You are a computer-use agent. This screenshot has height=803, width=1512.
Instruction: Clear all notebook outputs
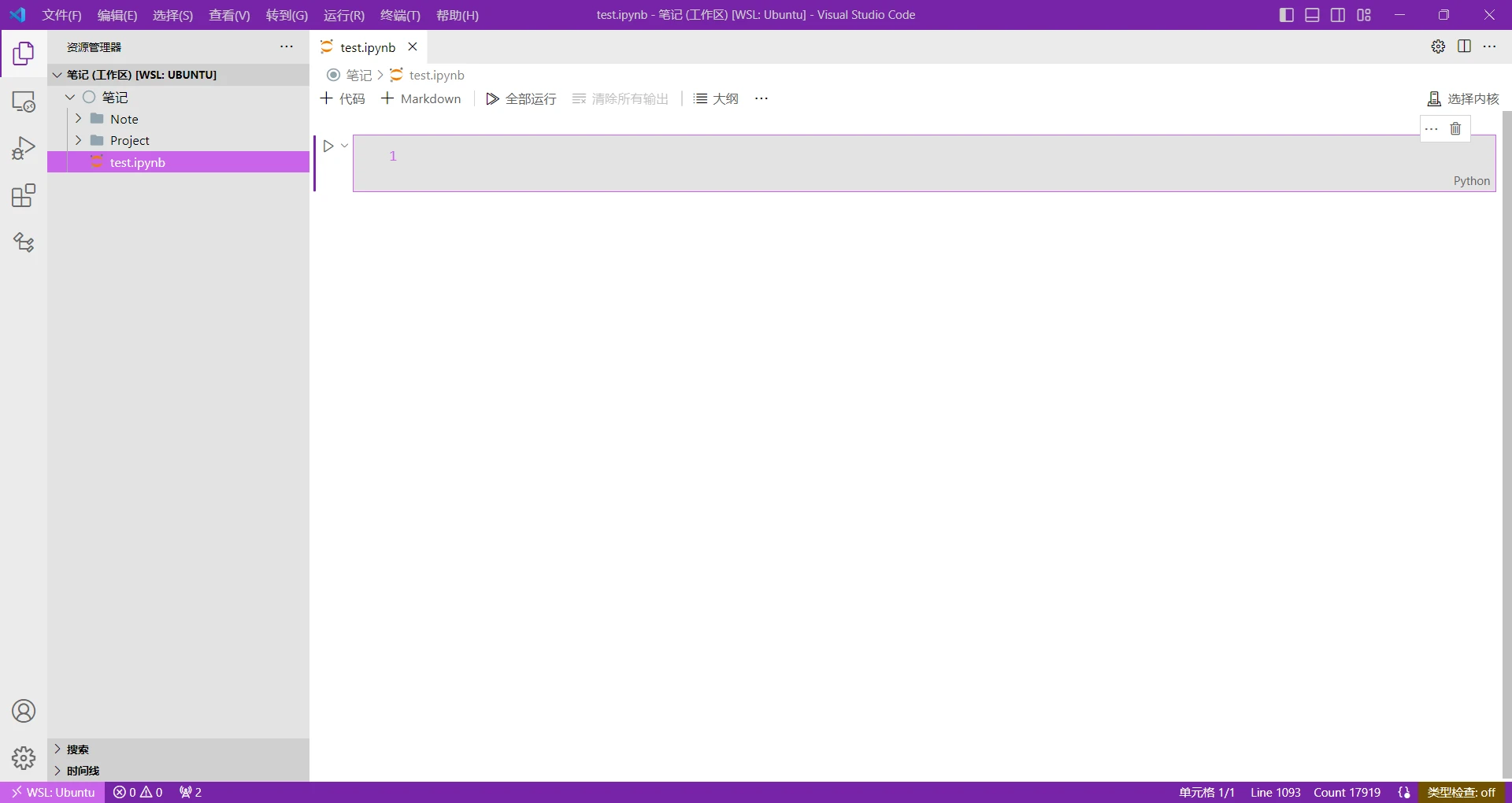click(619, 98)
